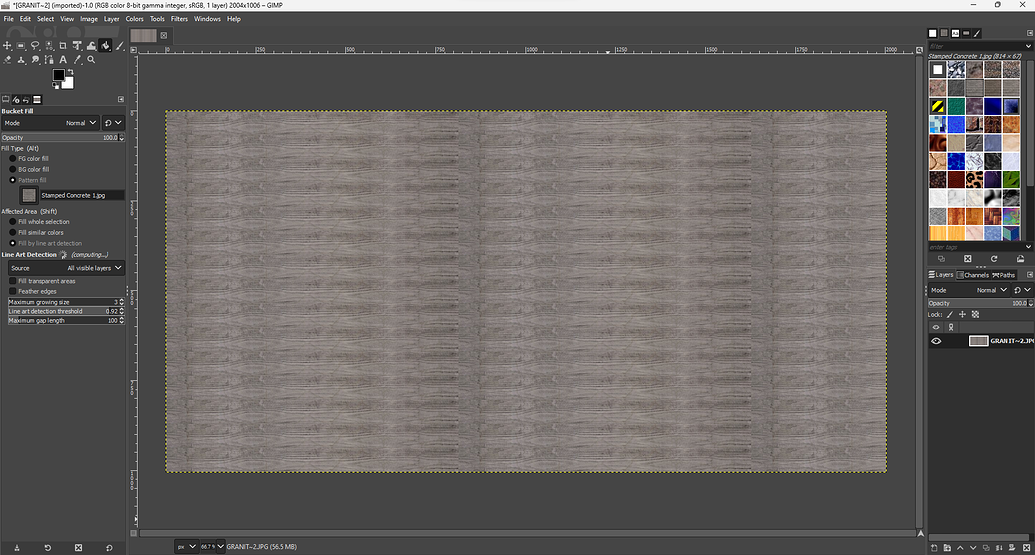1035x555 pixels.
Task: Select the Fuzzy Select tool
Action: click(x=49, y=46)
